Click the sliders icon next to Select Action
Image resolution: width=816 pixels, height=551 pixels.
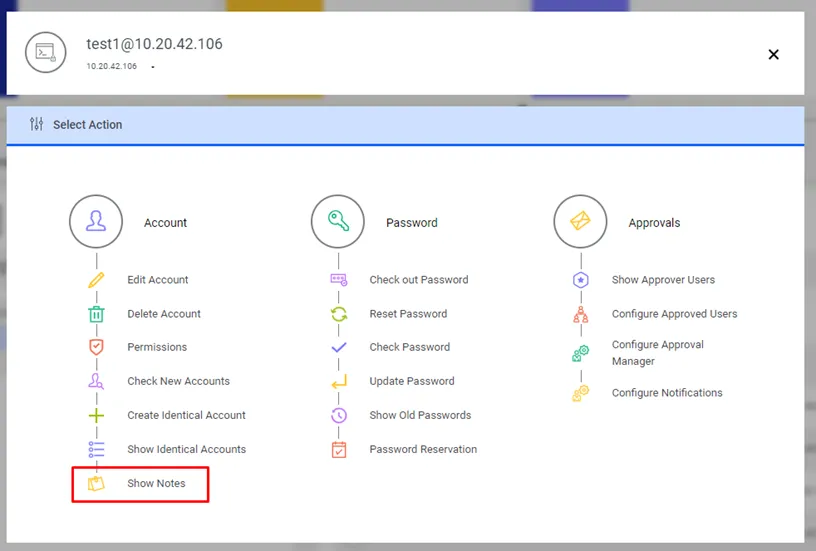(36, 124)
